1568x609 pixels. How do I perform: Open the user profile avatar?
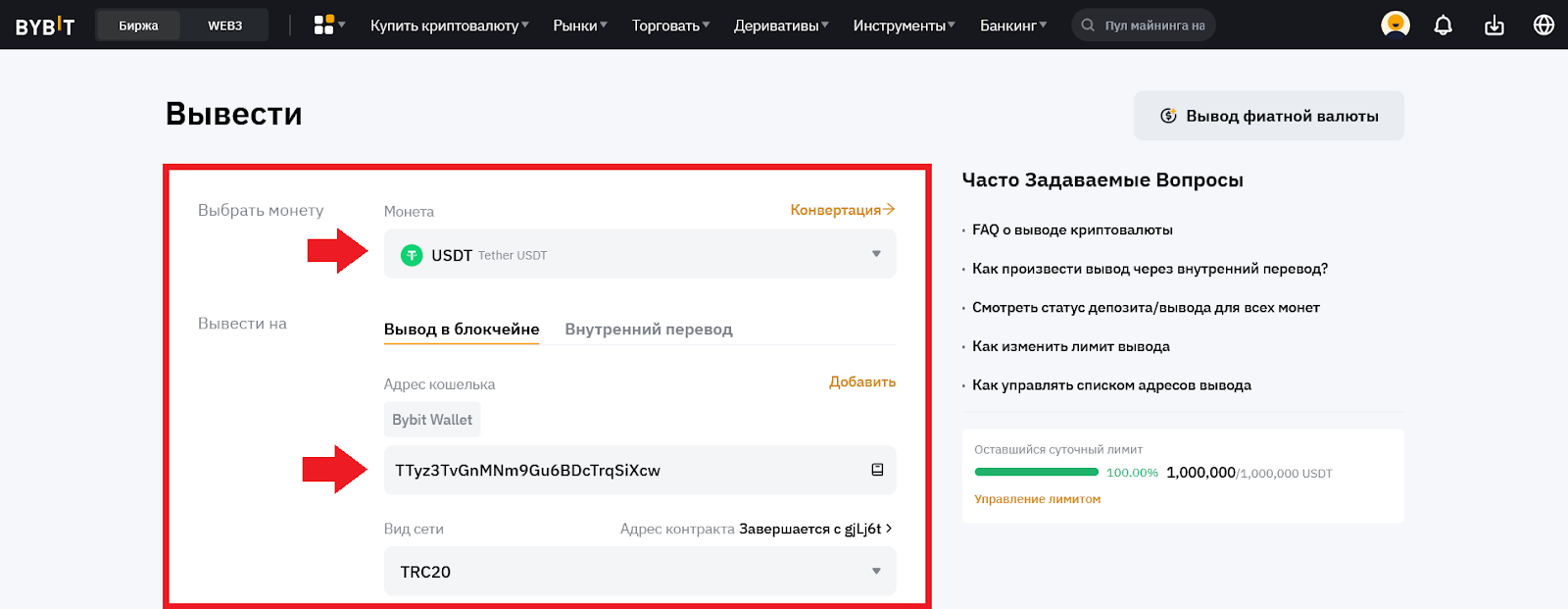pyautogui.click(x=1396, y=25)
